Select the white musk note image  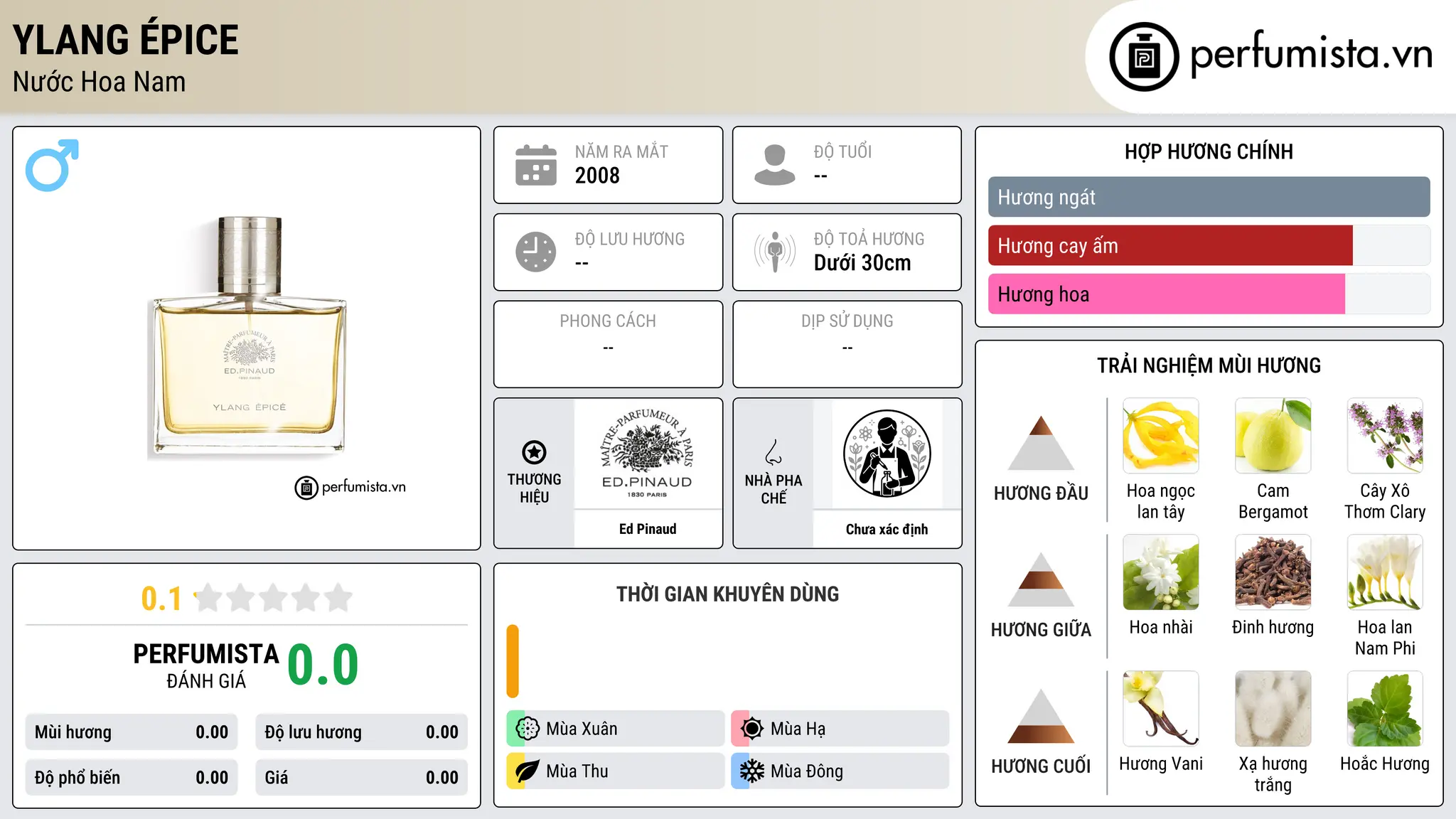coord(1273,709)
